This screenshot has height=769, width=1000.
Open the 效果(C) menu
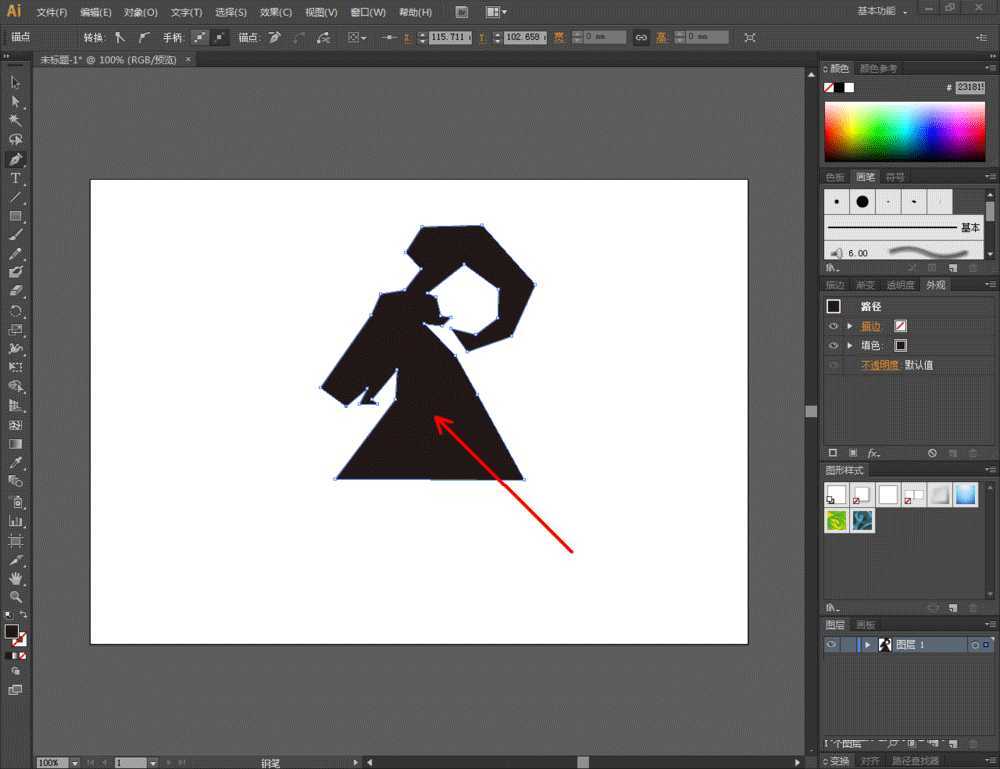click(x=275, y=12)
